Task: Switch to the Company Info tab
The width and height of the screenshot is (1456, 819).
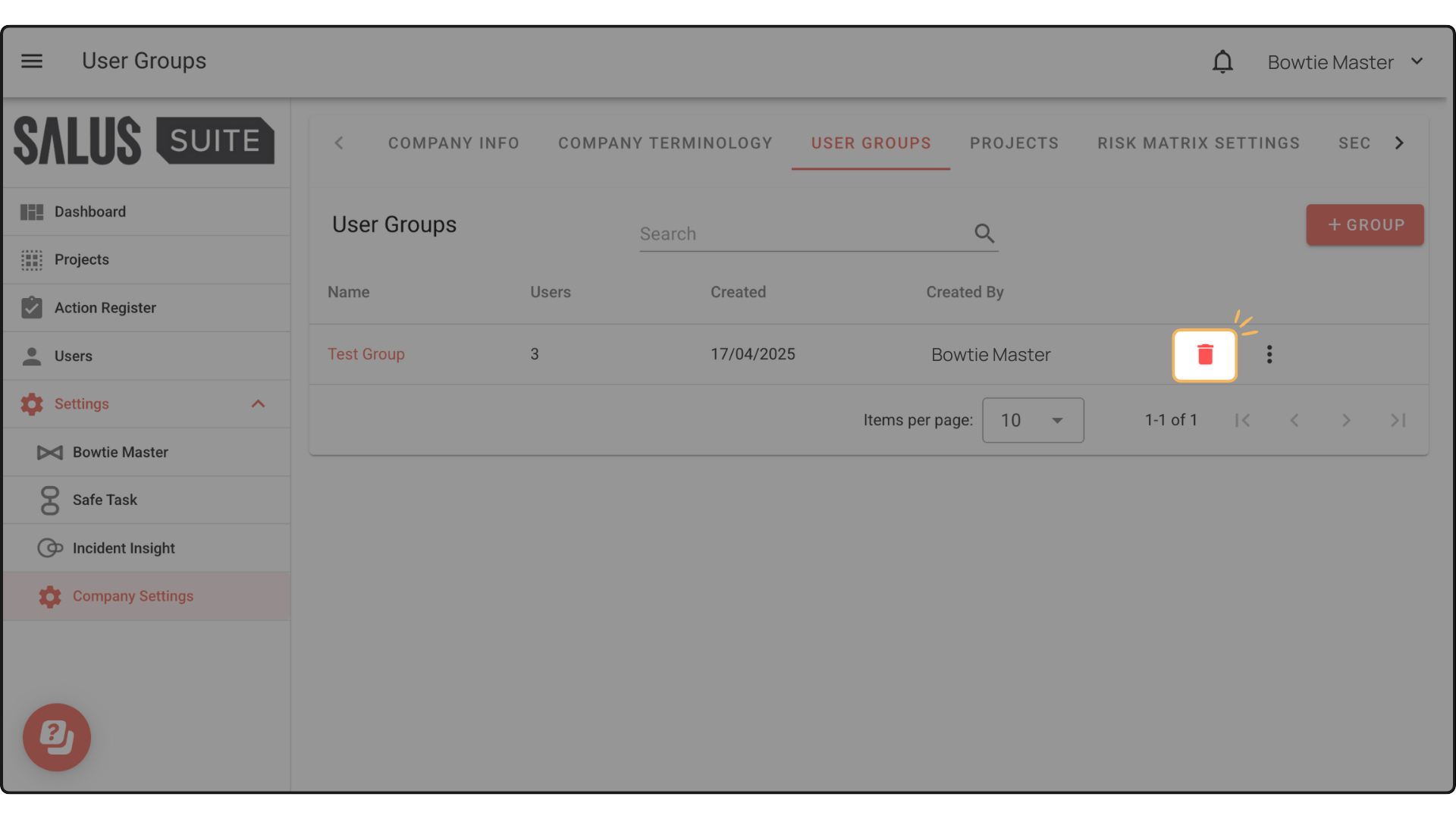Action: coord(453,143)
